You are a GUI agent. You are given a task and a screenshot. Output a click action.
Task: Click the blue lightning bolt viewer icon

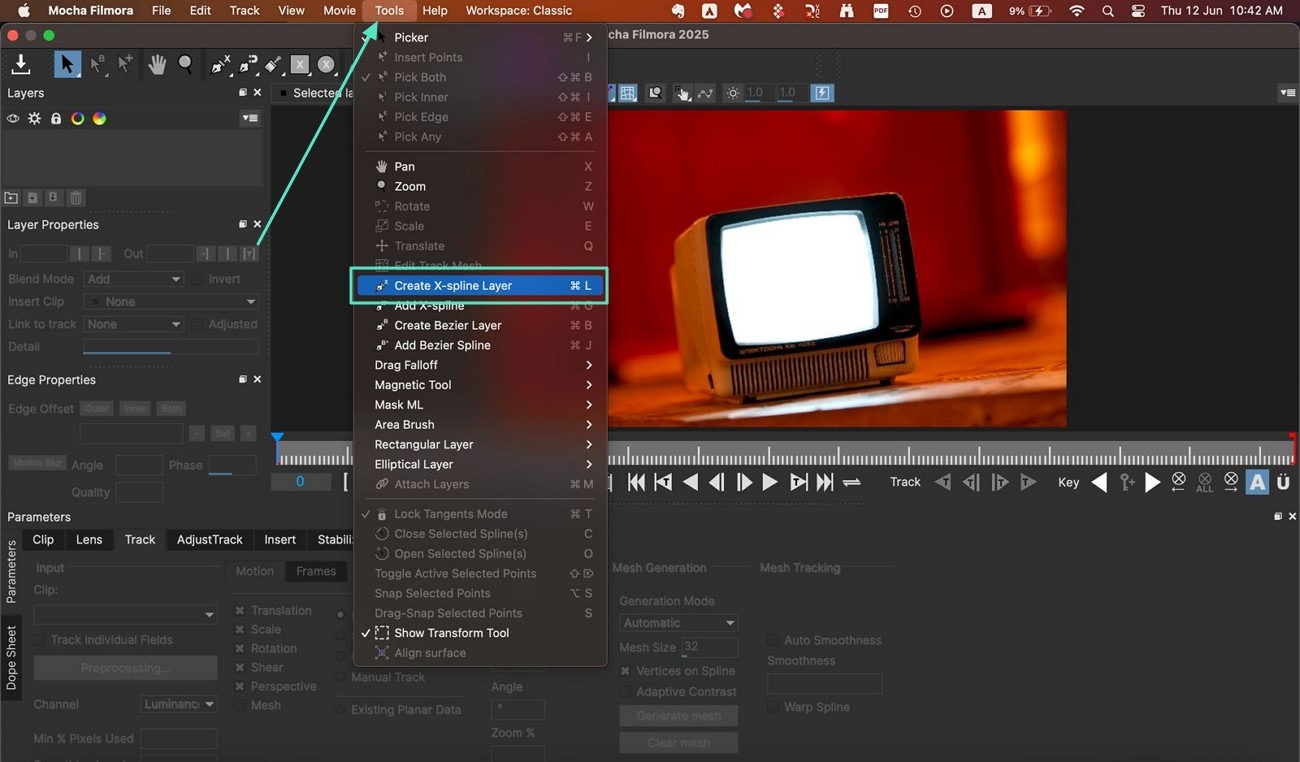822,93
